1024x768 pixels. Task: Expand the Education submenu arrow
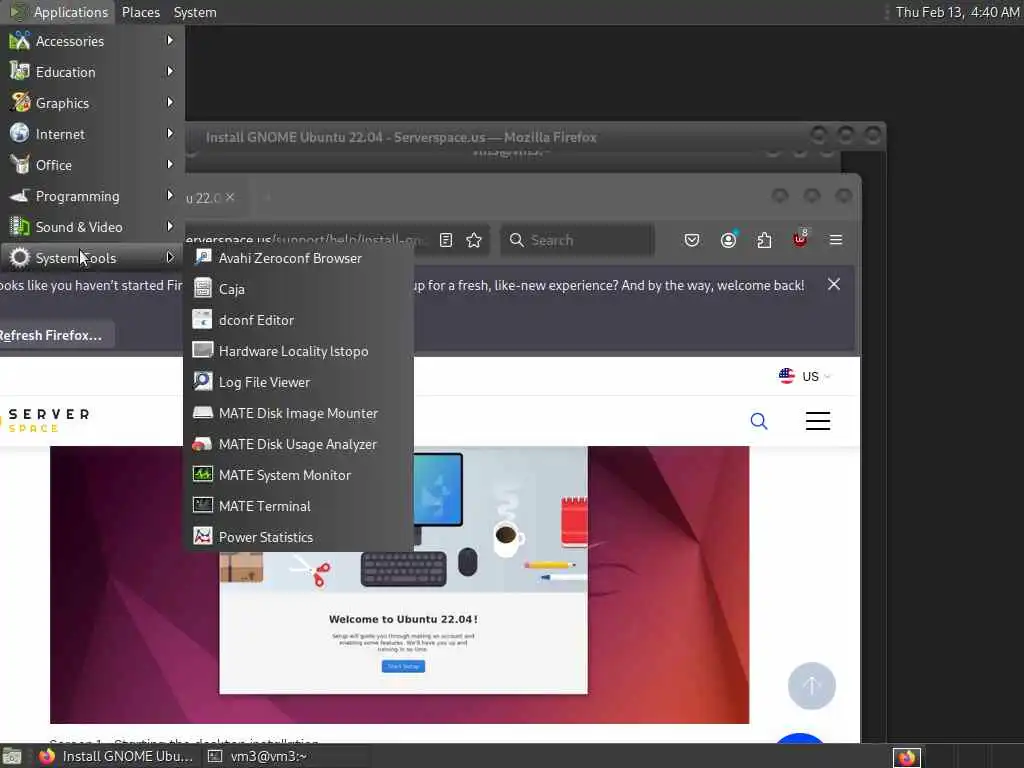[170, 71]
